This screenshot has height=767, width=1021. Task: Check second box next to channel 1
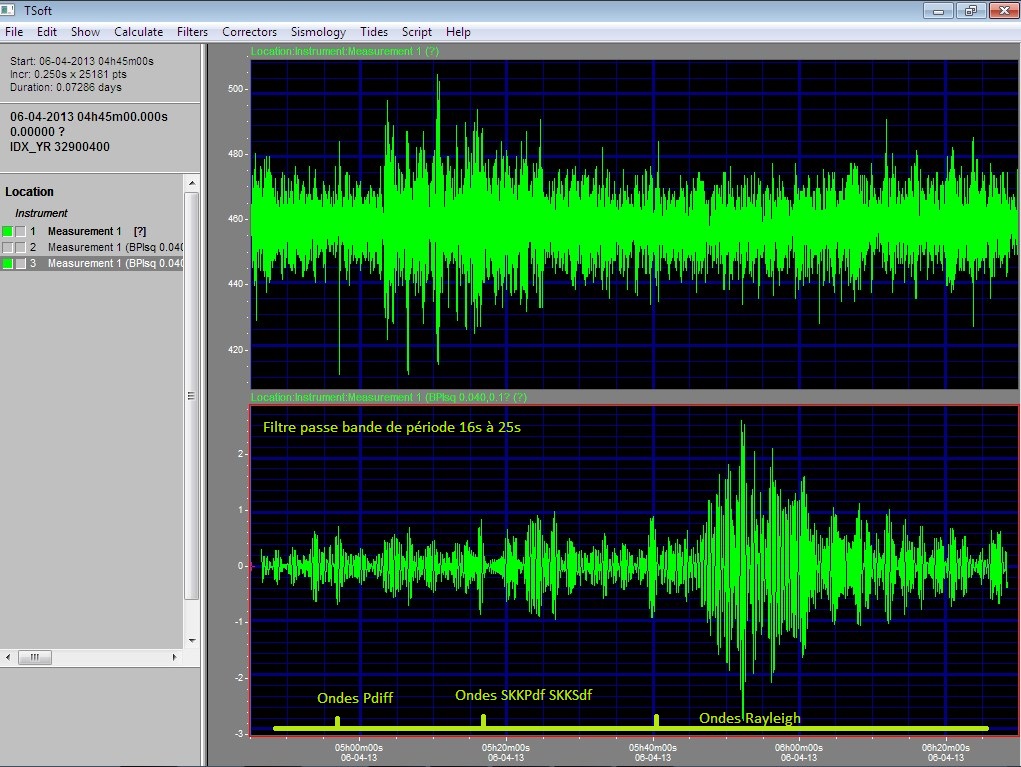(x=20, y=231)
